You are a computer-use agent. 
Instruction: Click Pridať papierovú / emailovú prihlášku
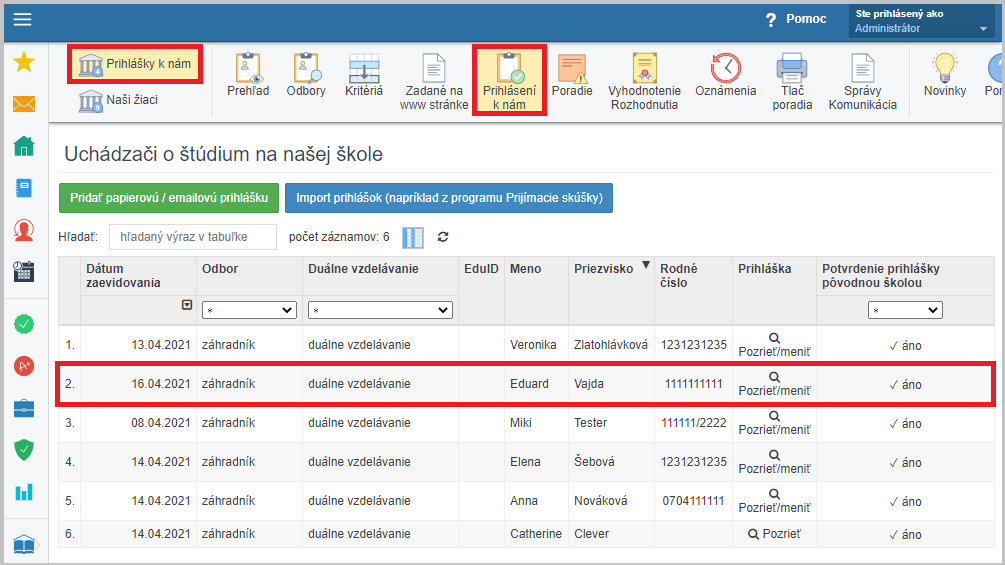coord(169,198)
